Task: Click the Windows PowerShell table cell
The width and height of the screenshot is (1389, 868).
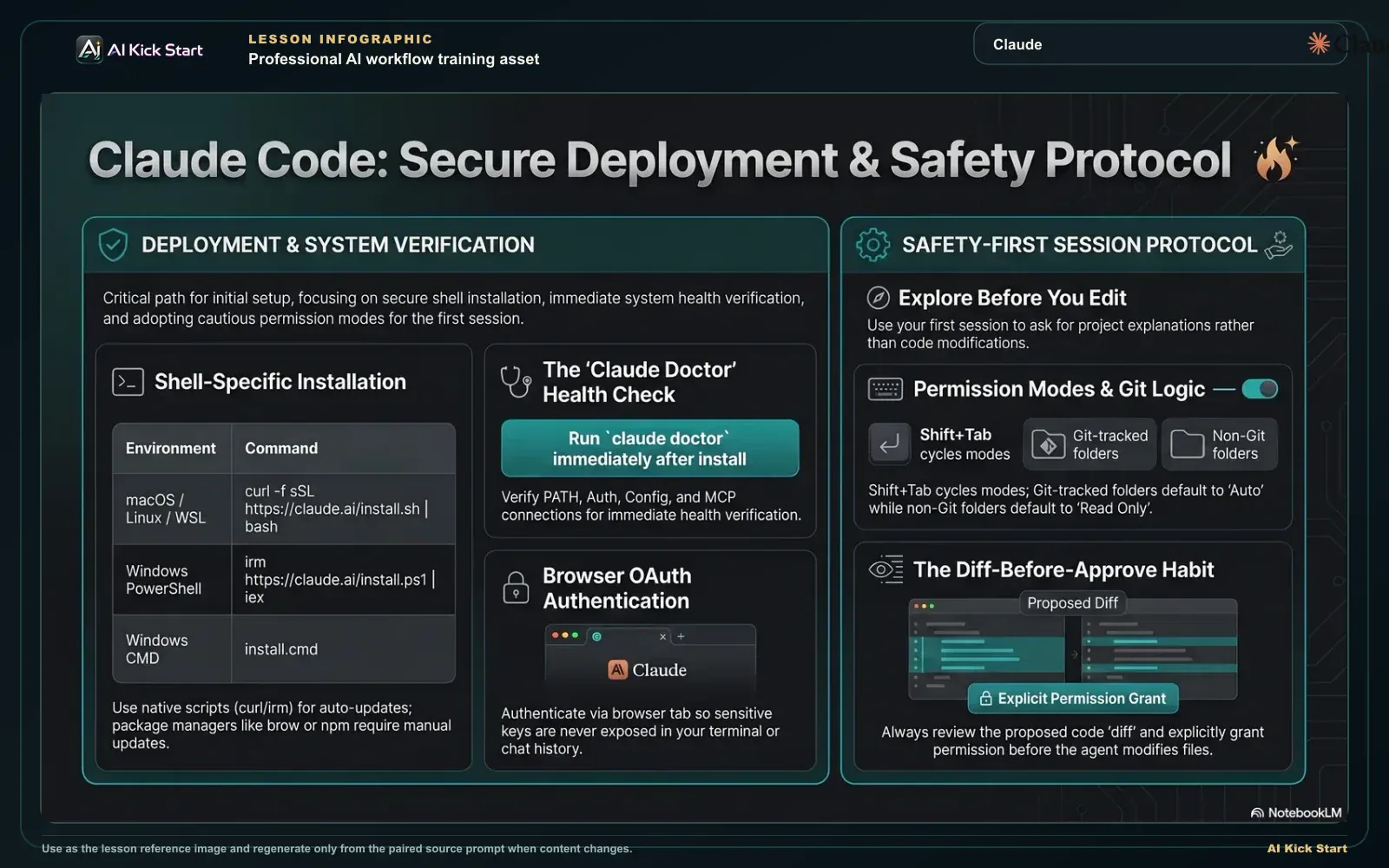Action: coord(172,580)
